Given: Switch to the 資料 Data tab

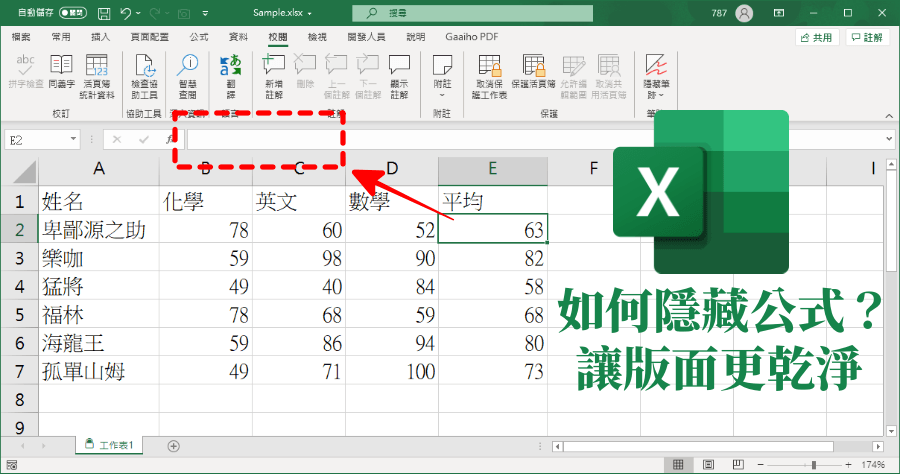Looking at the screenshot, I should pos(238,37).
